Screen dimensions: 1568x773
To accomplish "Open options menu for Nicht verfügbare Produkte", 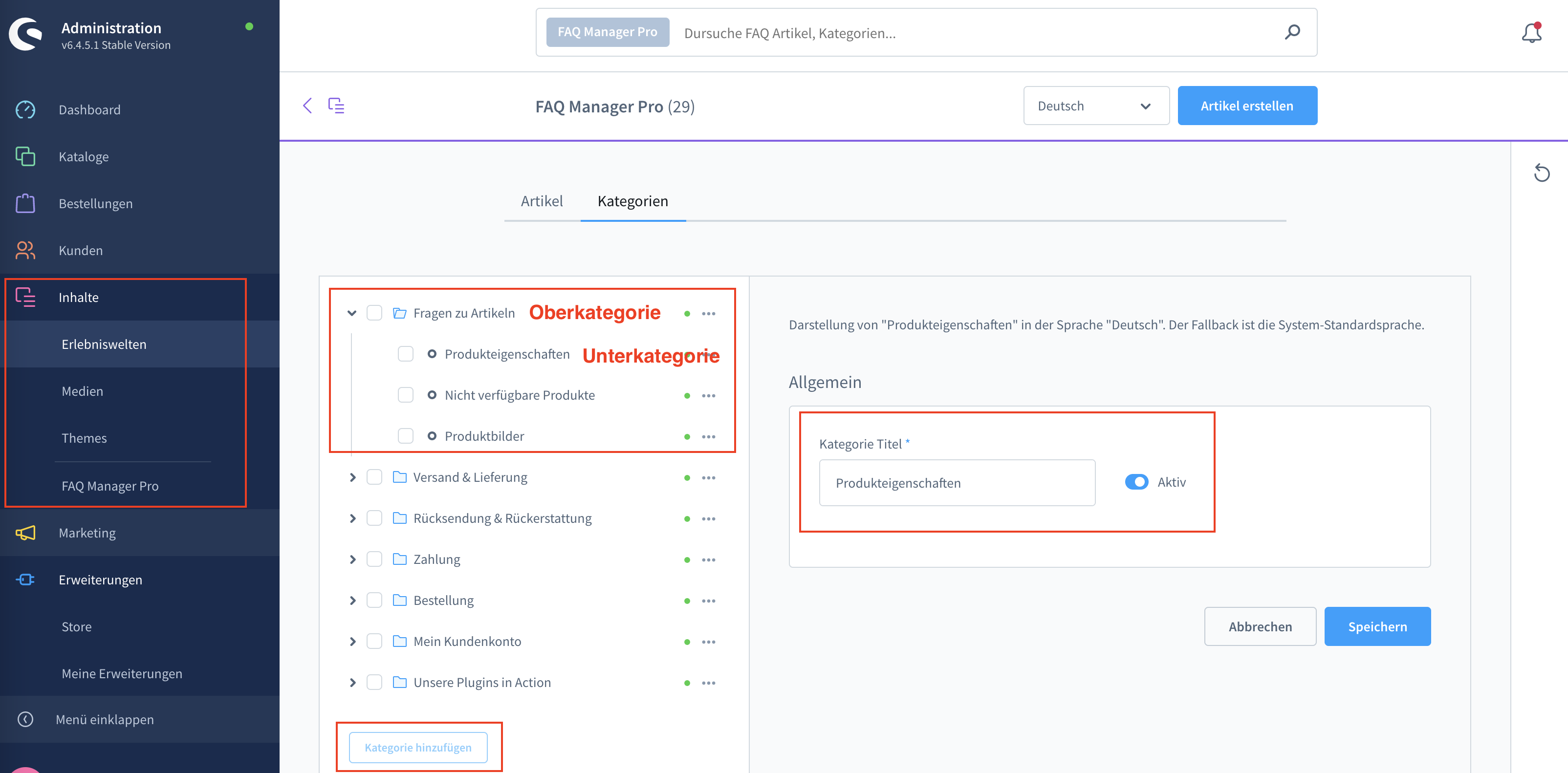I will coord(709,396).
